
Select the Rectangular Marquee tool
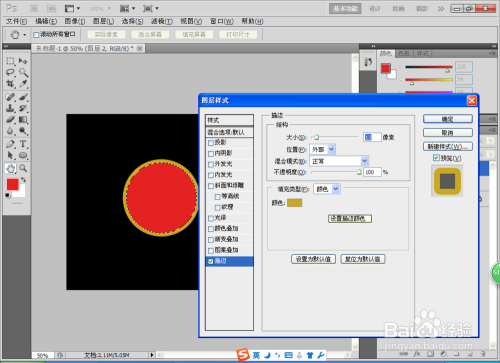tap(10, 61)
